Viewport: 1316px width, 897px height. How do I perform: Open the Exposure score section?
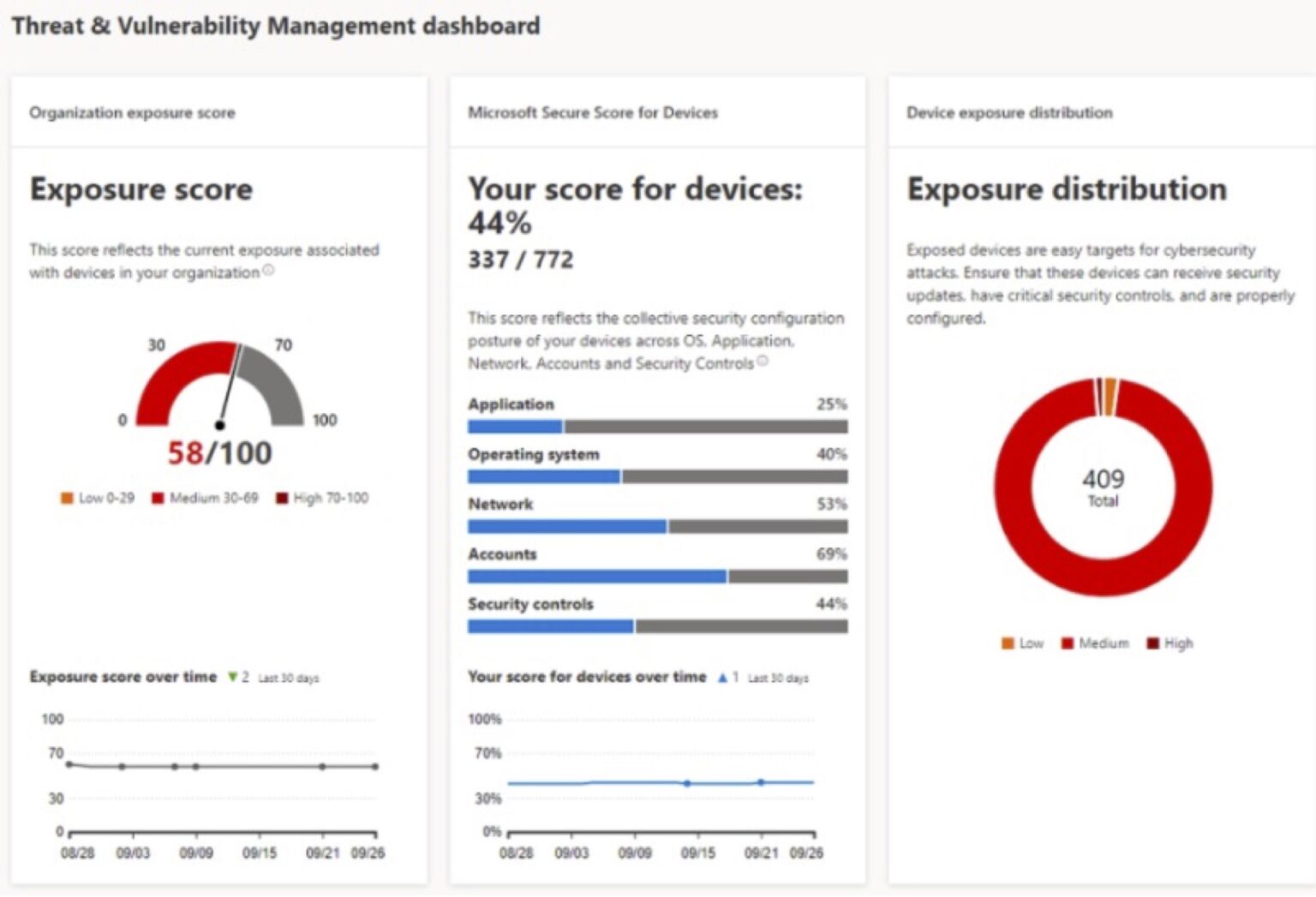click(141, 189)
